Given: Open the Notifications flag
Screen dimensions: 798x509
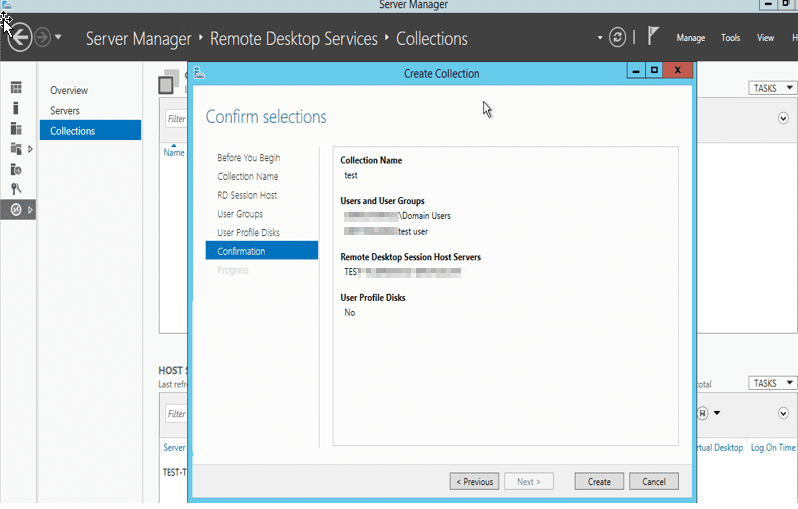Looking at the screenshot, I should pyautogui.click(x=652, y=37).
